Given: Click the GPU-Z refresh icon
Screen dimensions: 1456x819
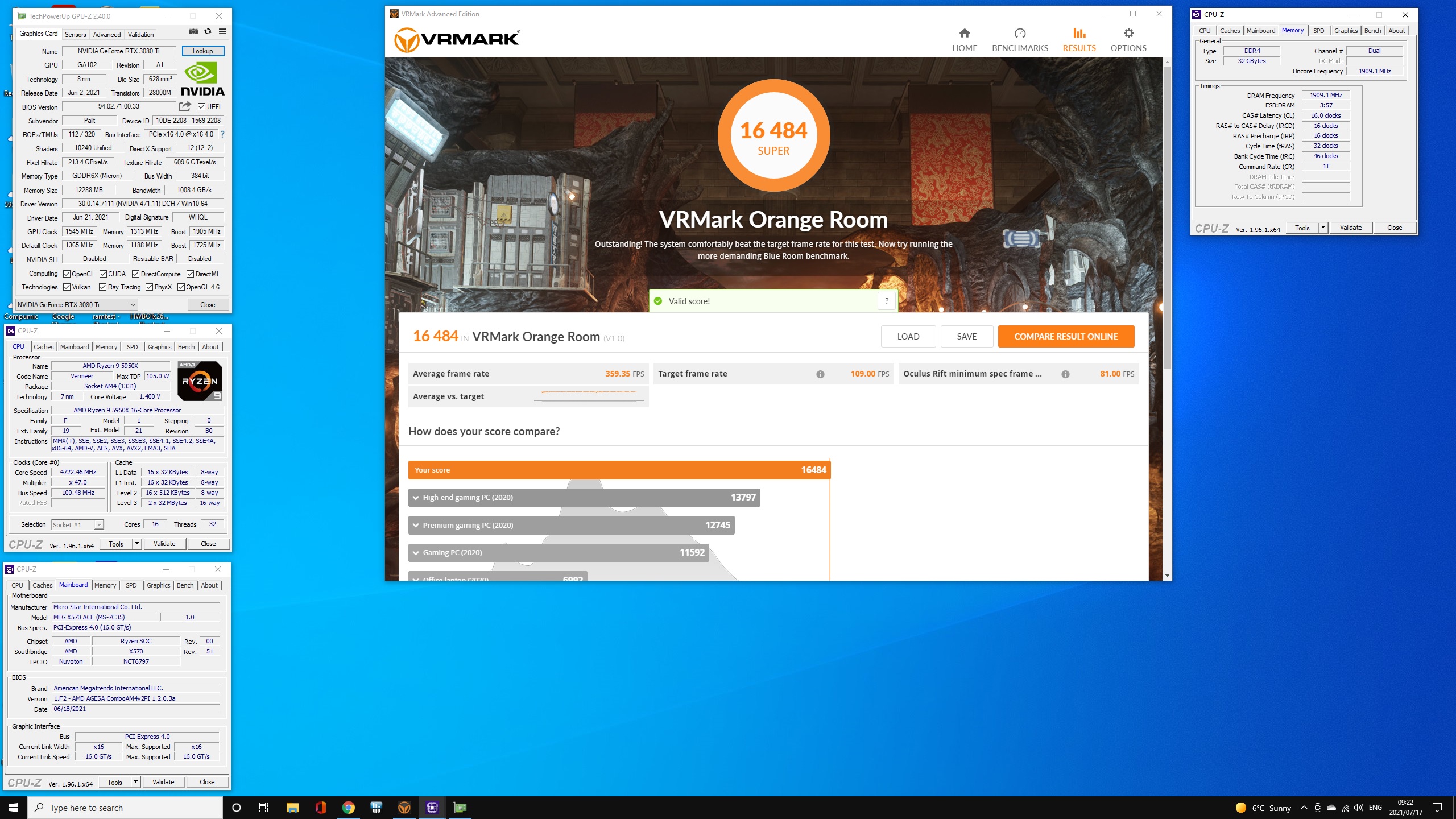Looking at the screenshot, I should [x=208, y=32].
